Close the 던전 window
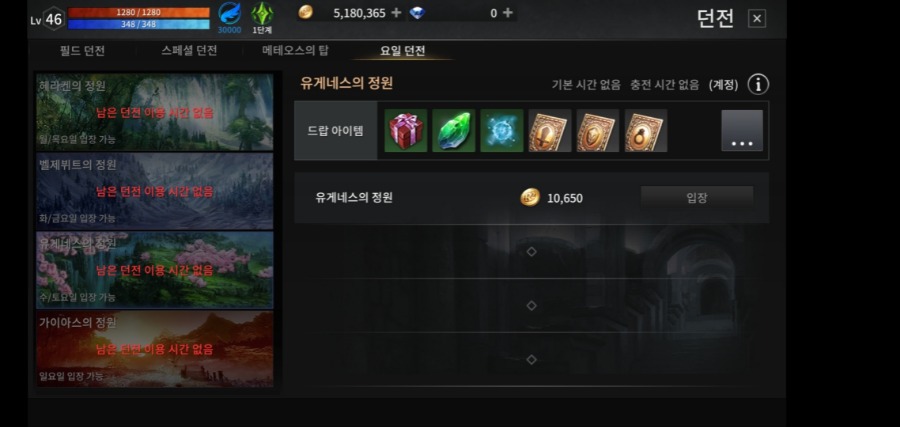Screen dimensions: 900x427 (757, 19)
